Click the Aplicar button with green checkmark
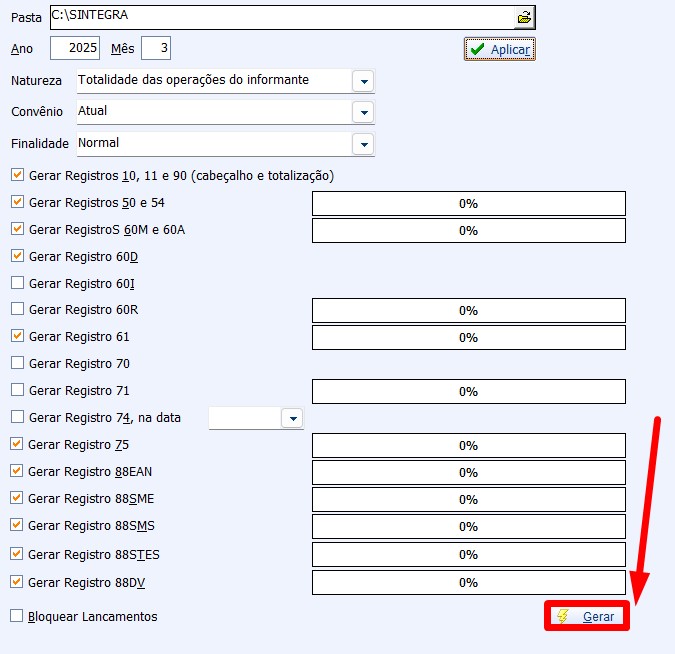 coord(500,49)
